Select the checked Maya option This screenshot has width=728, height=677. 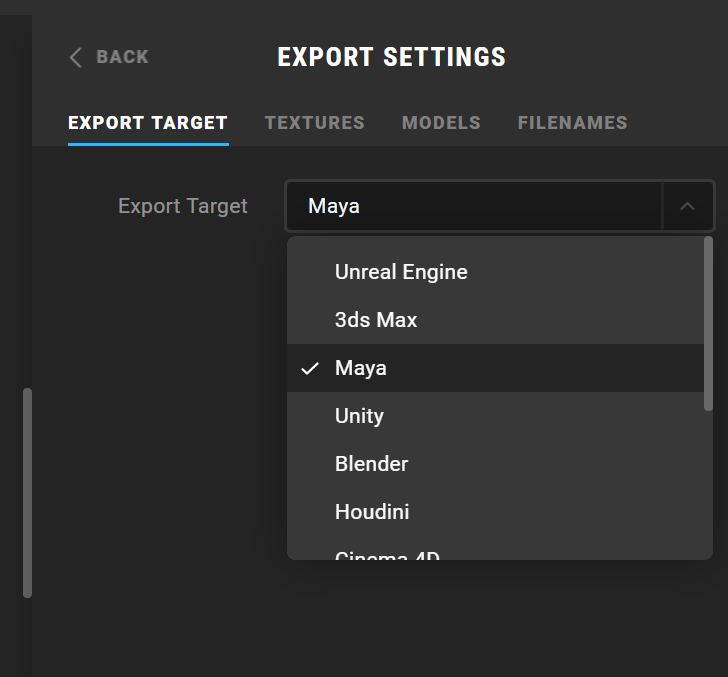coord(495,368)
